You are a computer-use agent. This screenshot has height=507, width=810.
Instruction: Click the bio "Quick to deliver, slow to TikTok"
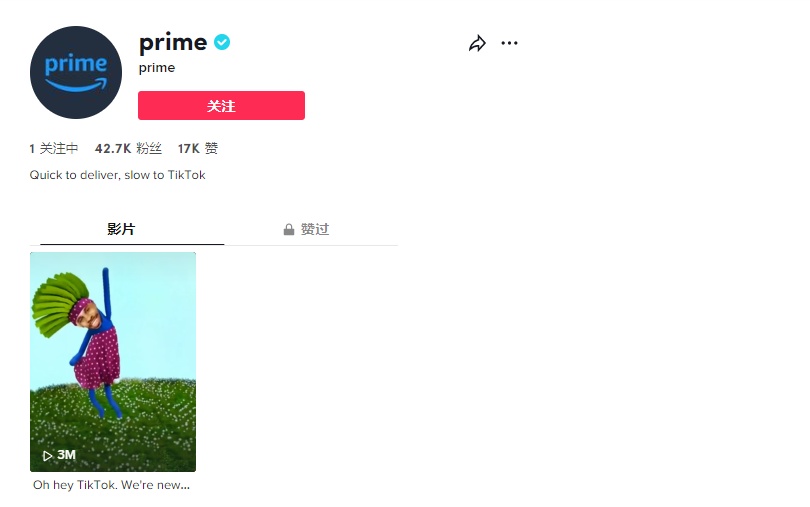click(117, 175)
